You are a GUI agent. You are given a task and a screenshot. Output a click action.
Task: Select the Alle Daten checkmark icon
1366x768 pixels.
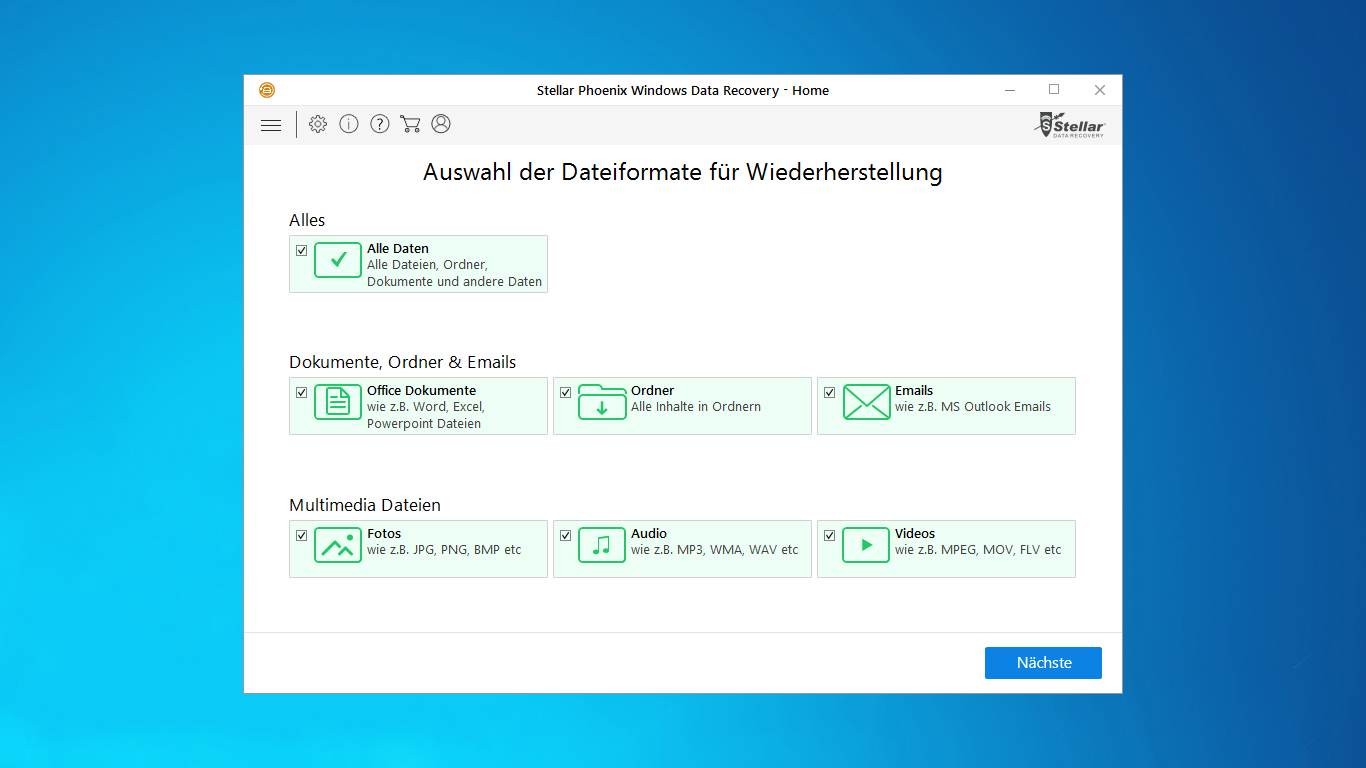tap(338, 260)
